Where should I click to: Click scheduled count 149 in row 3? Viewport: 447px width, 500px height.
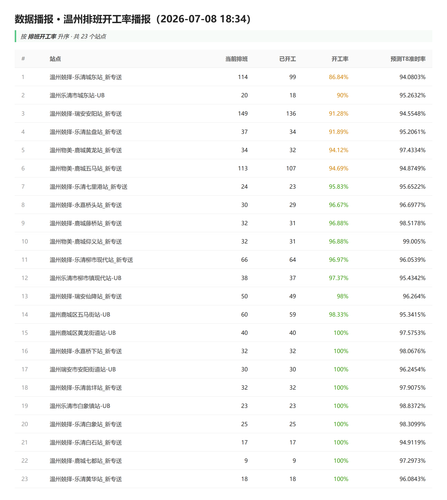243,114
